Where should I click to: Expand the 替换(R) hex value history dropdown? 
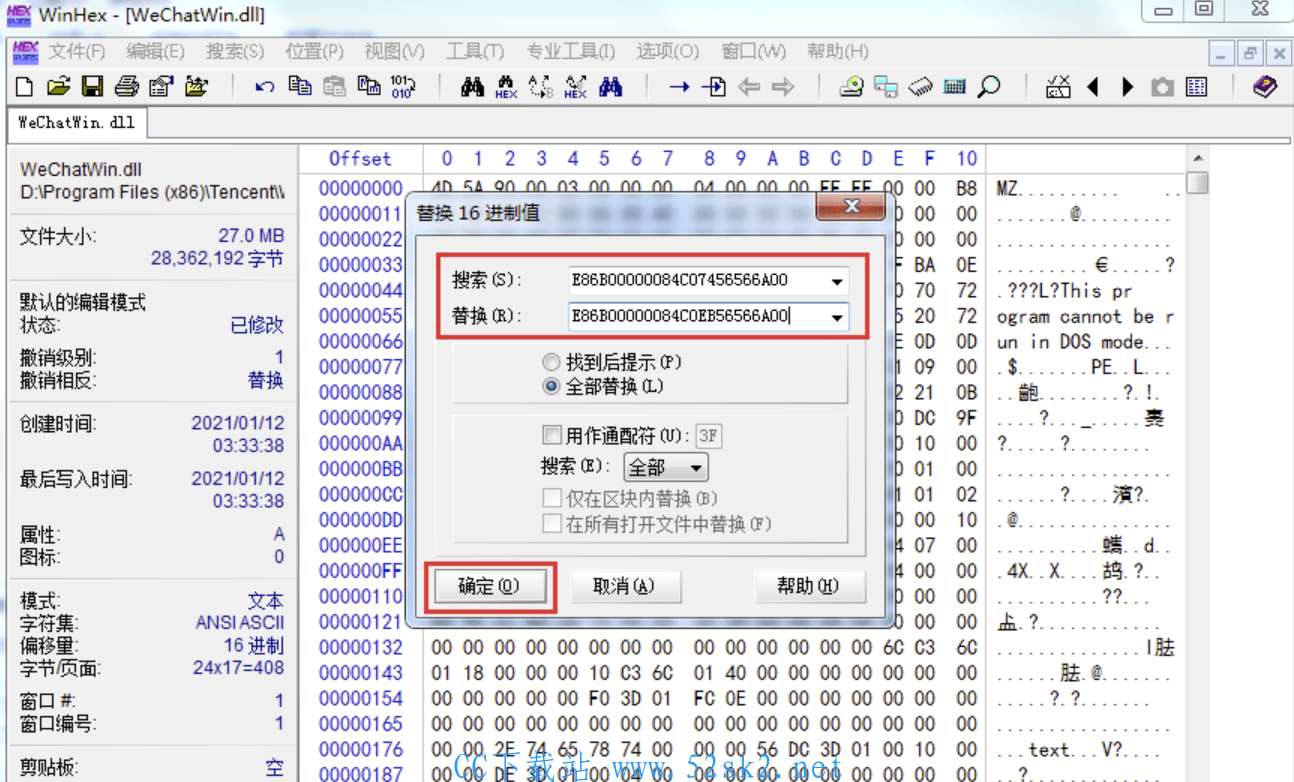tap(837, 317)
